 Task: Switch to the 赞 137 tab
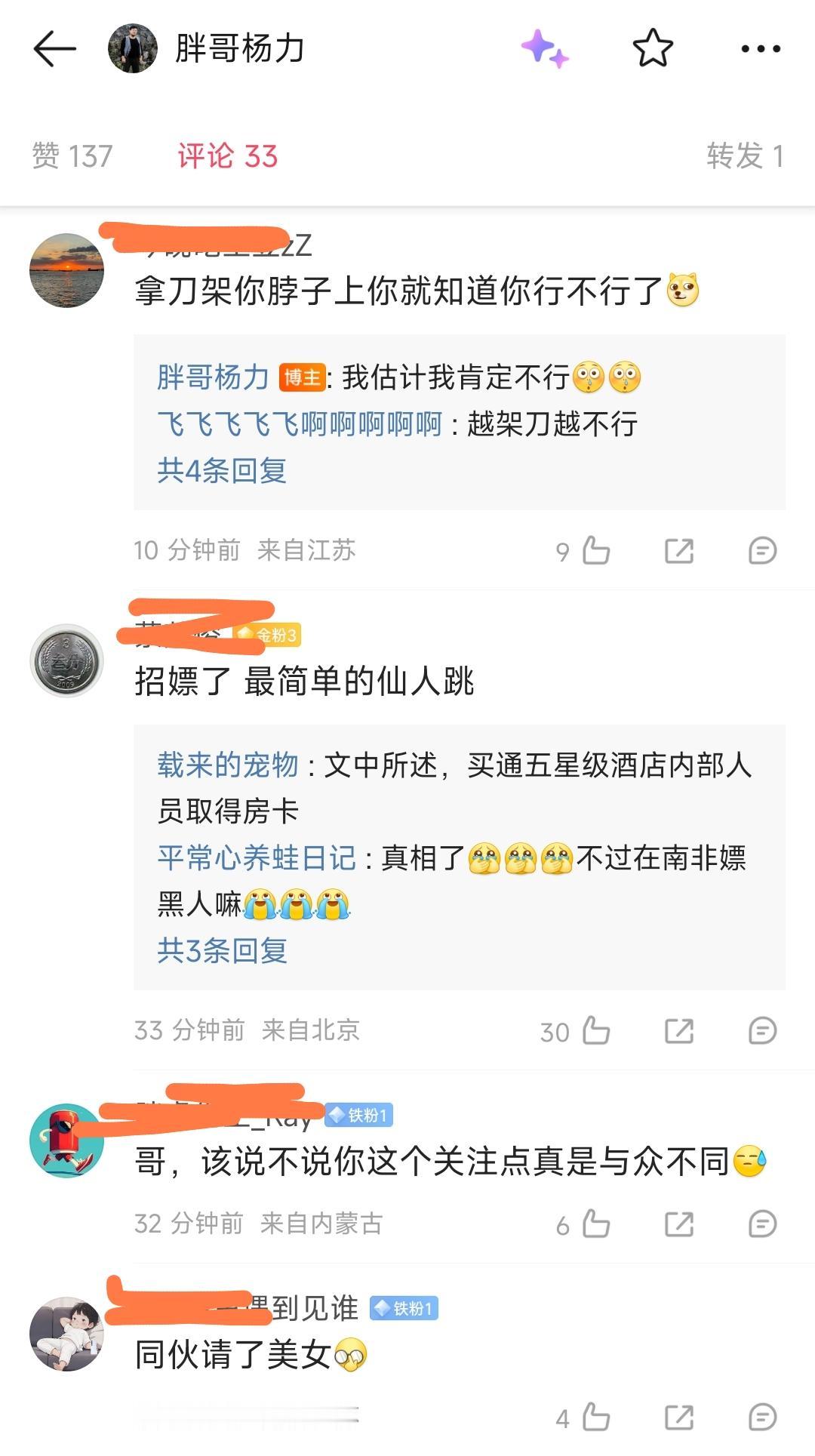coord(72,156)
